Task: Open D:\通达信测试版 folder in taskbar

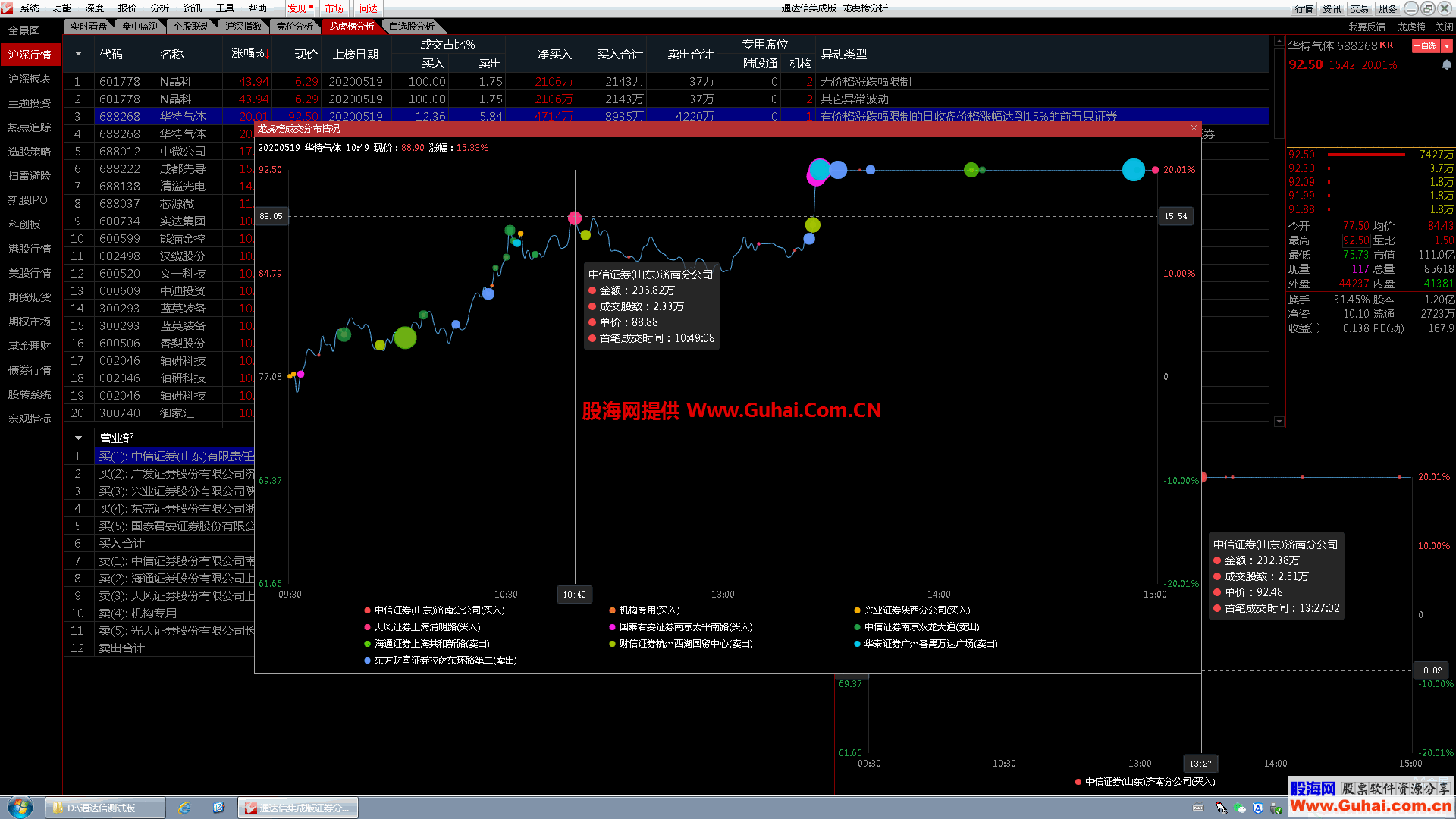Action: pos(105,808)
